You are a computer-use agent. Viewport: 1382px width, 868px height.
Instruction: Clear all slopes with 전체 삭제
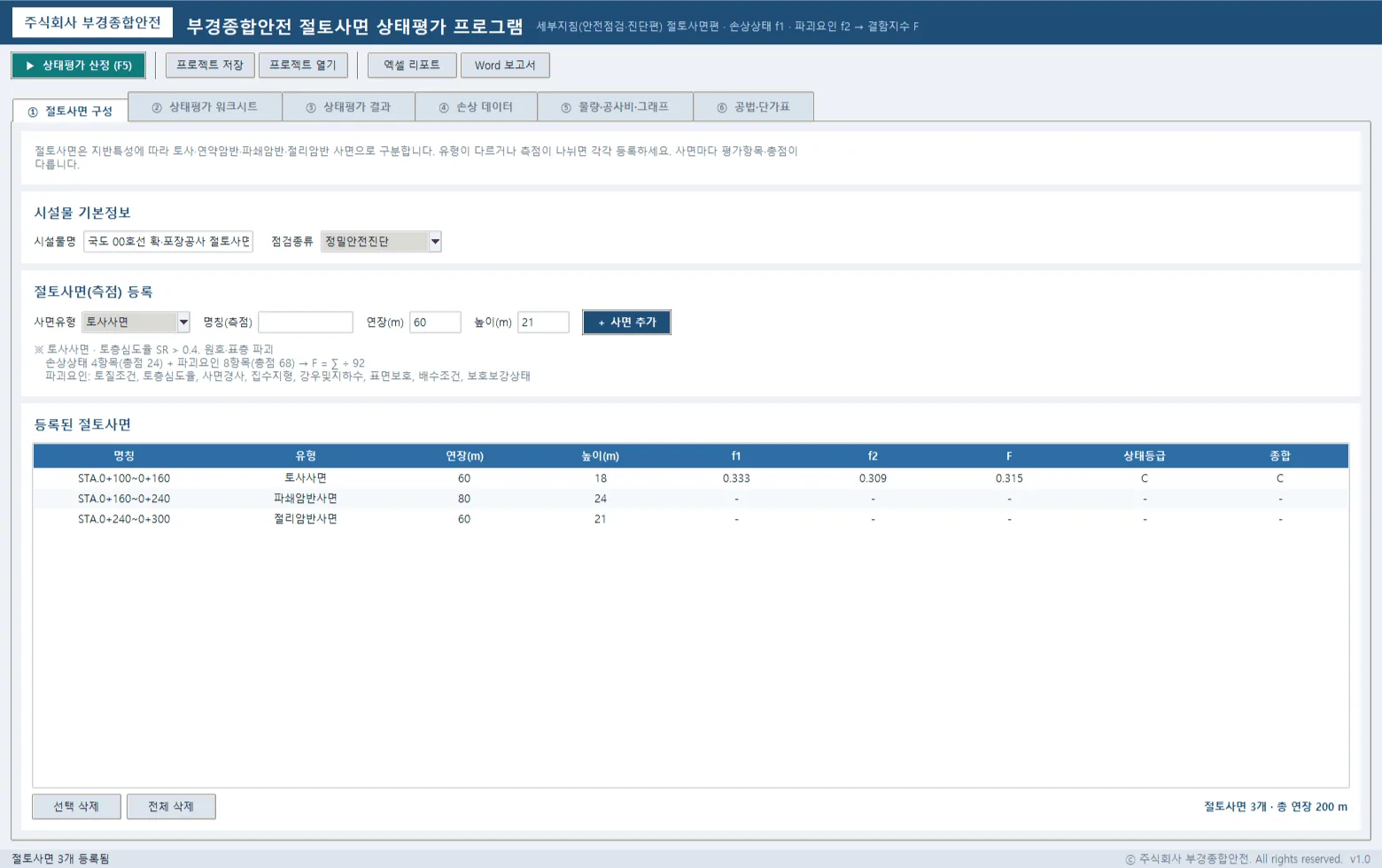171,807
